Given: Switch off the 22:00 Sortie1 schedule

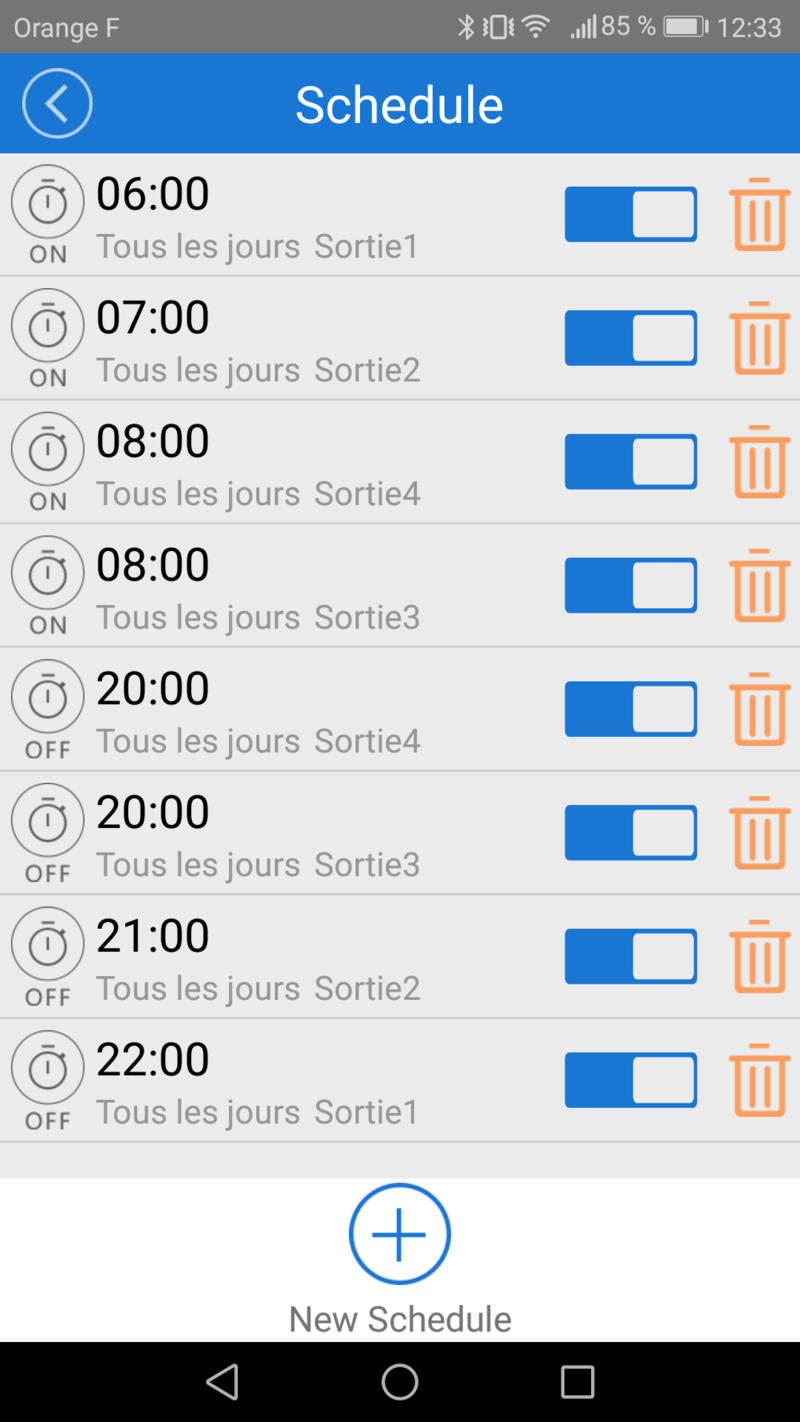Looking at the screenshot, I should 631,1080.
